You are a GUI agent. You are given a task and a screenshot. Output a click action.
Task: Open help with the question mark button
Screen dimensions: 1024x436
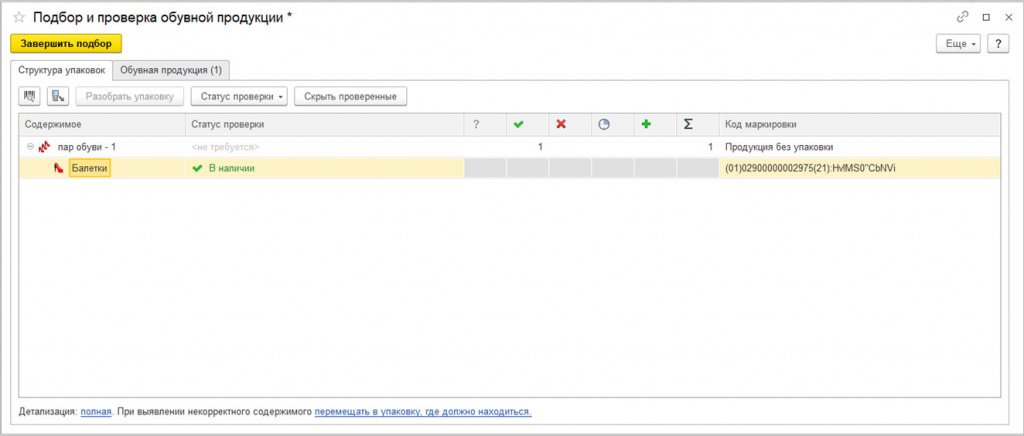997,44
